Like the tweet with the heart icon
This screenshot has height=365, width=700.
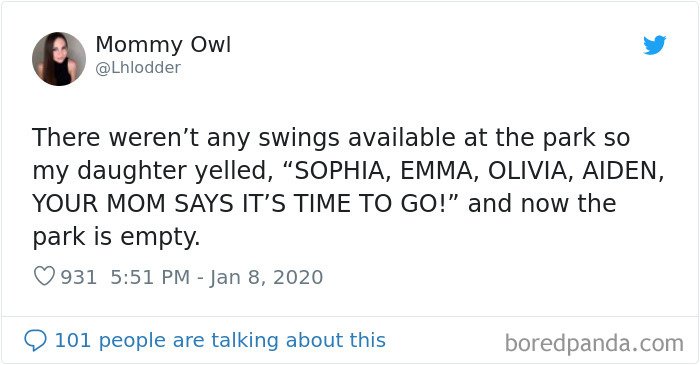(x=44, y=276)
